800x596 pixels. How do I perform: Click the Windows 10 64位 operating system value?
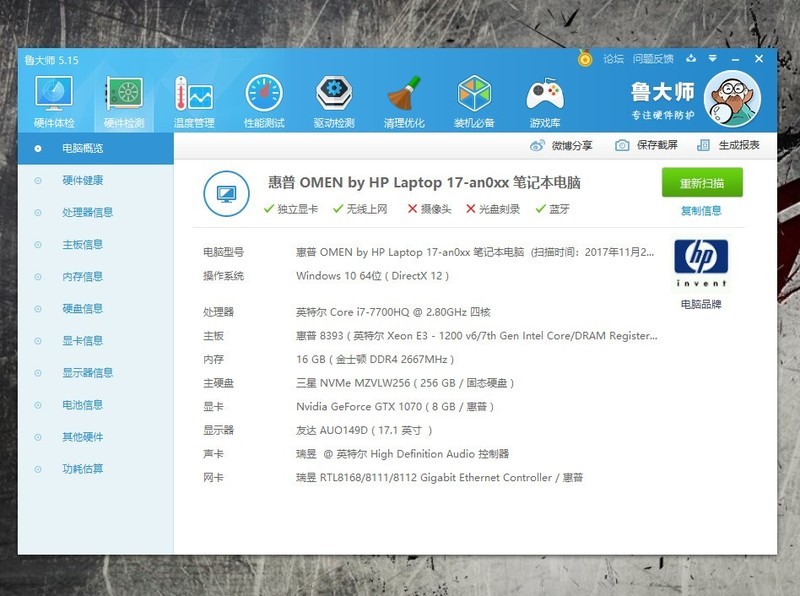(372, 276)
